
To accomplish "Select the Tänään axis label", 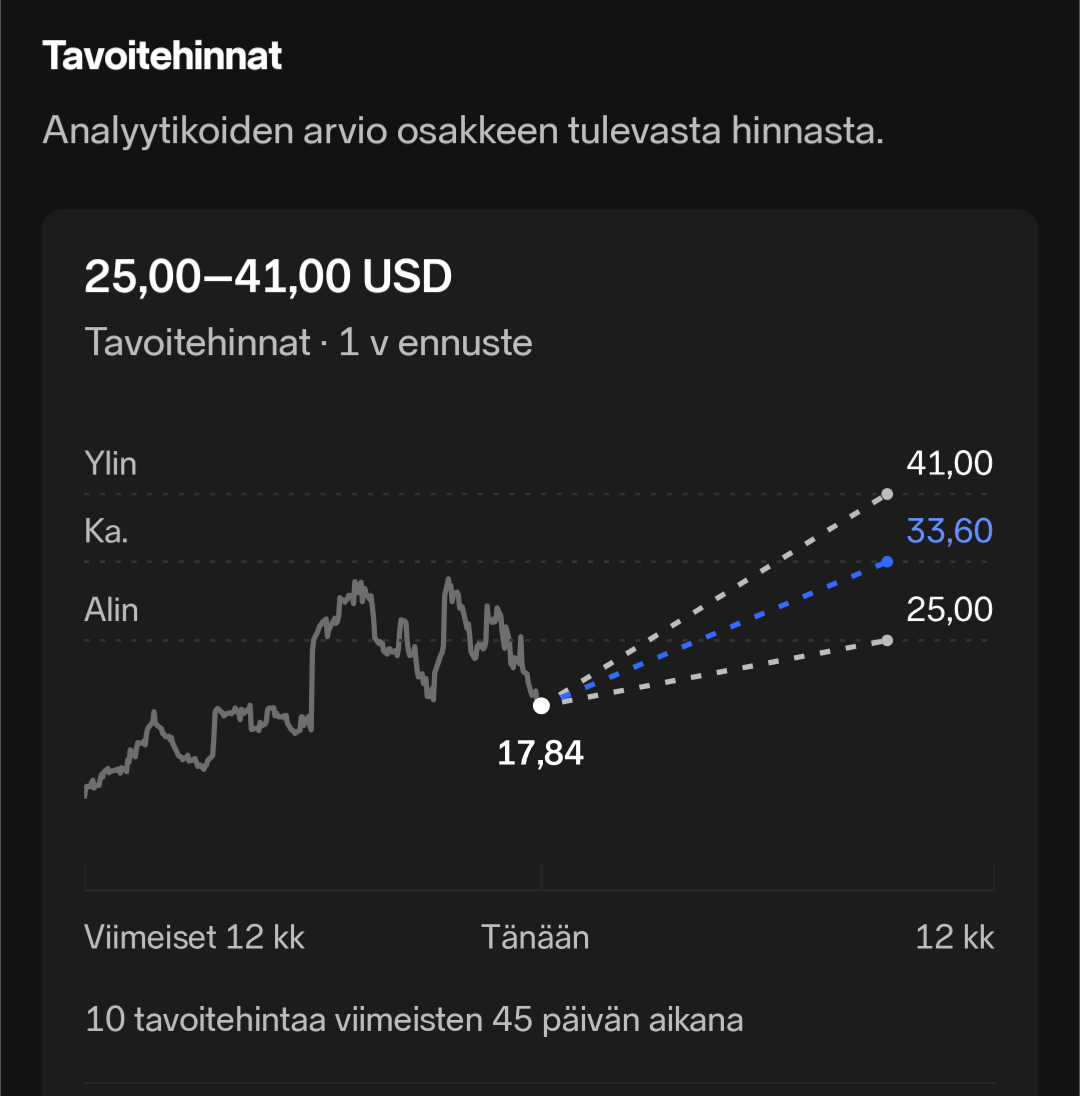I will (535, 938).
